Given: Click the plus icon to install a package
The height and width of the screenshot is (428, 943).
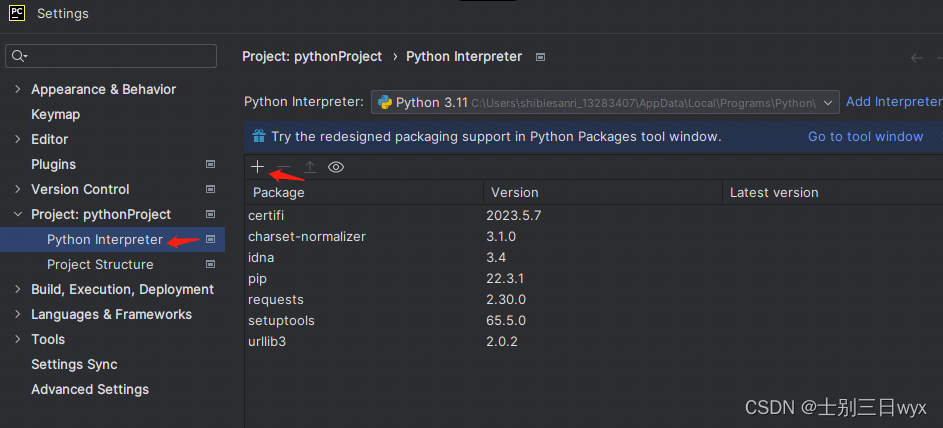Looking at the screenshot, I should [257, 167].
